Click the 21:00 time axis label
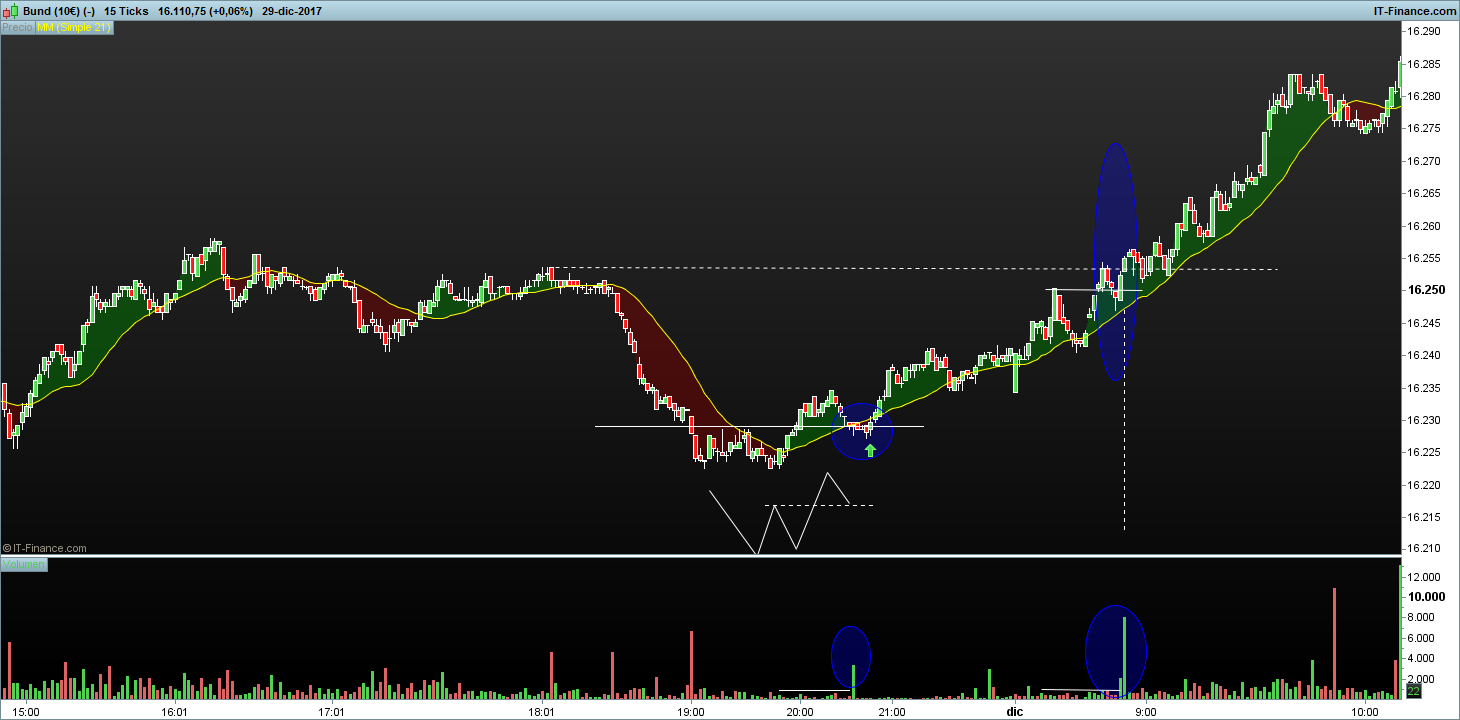Screen dimensions: 1460x720 (x=892, y=712)
